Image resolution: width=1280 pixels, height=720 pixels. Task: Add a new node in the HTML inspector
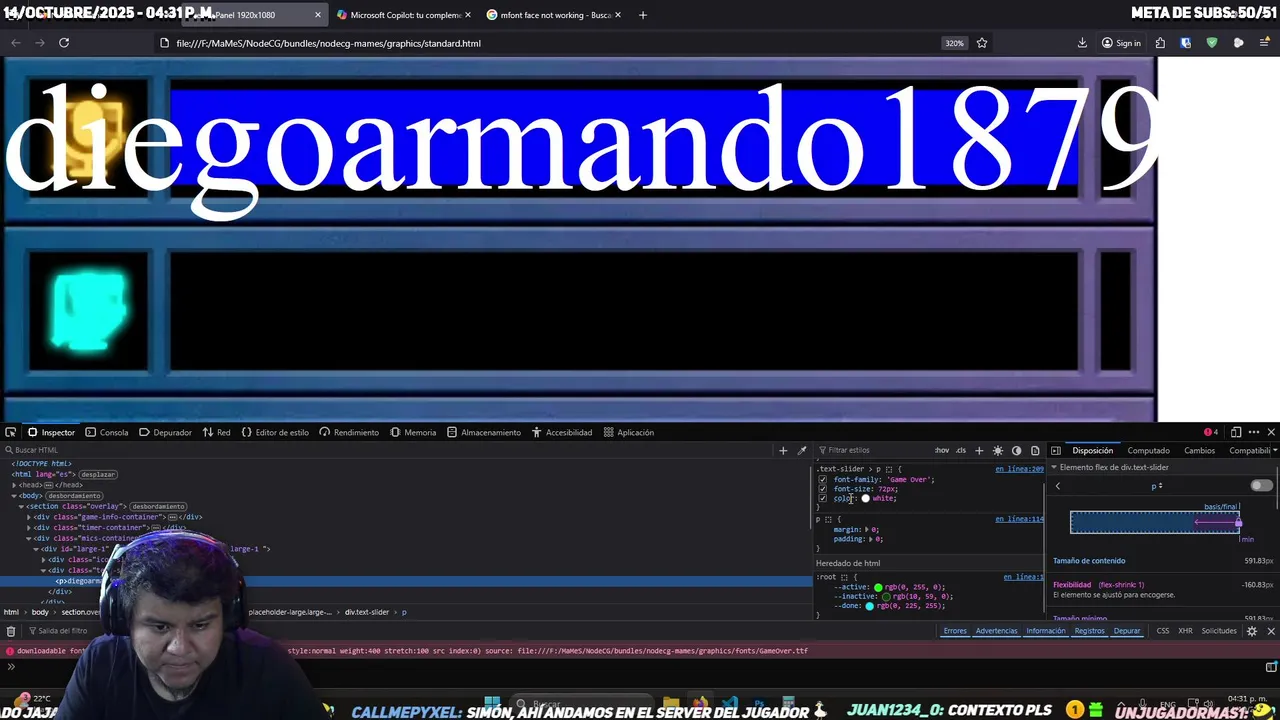pyautogui.click(x=783, y=450)
